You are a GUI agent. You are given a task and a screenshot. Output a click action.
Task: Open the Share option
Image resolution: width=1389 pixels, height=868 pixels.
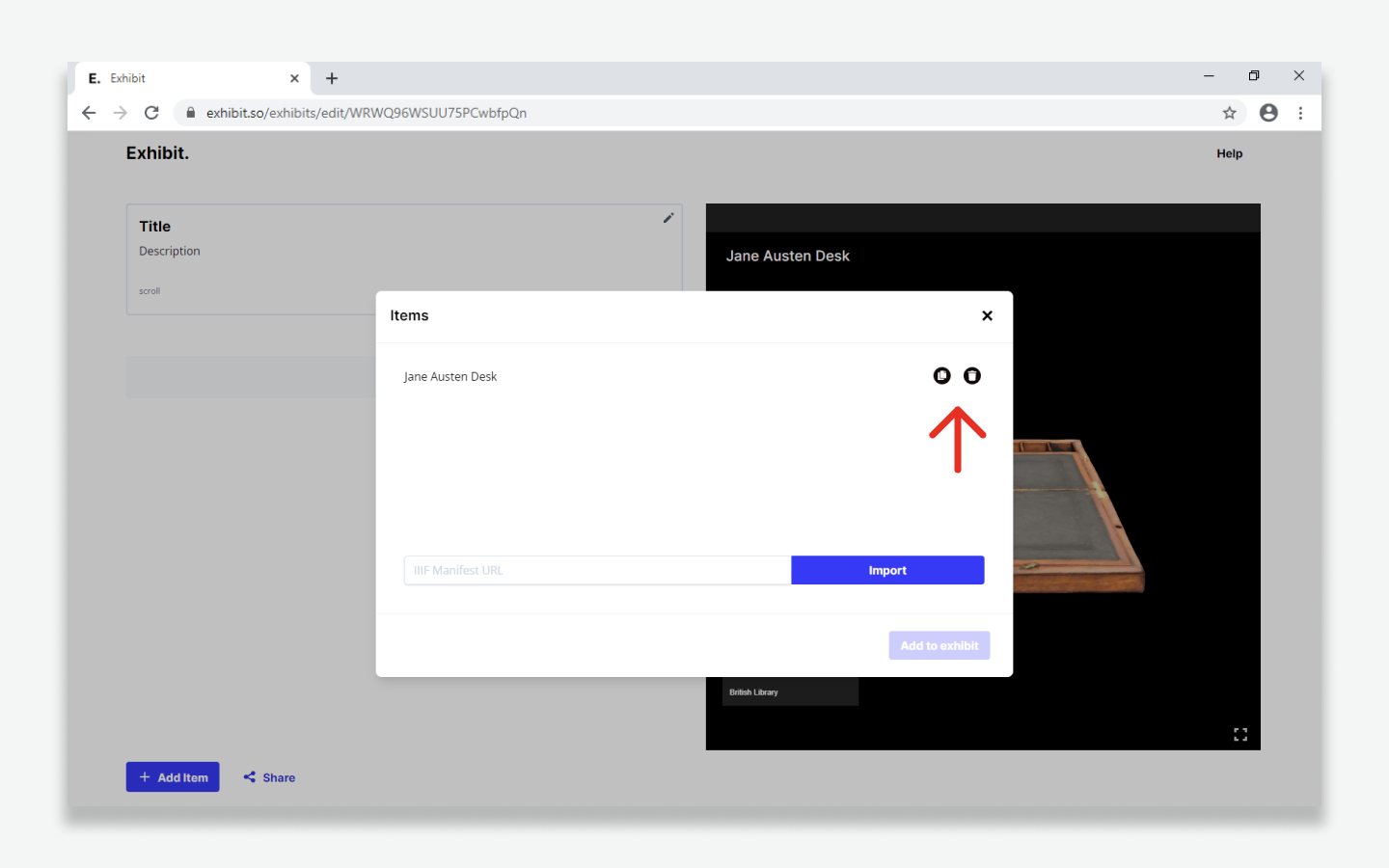(x=270, y=777)
